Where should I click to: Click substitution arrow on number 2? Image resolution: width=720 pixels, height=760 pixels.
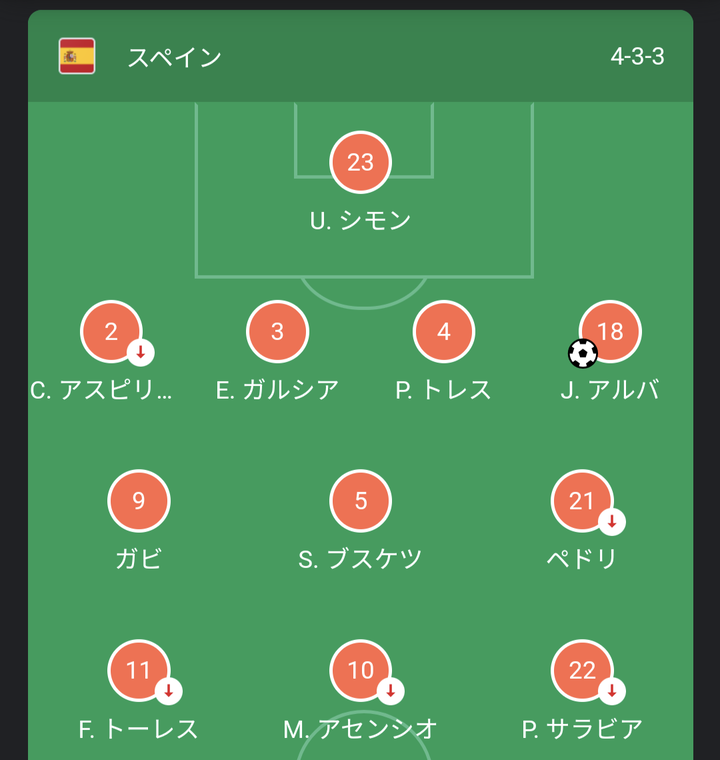141,352
